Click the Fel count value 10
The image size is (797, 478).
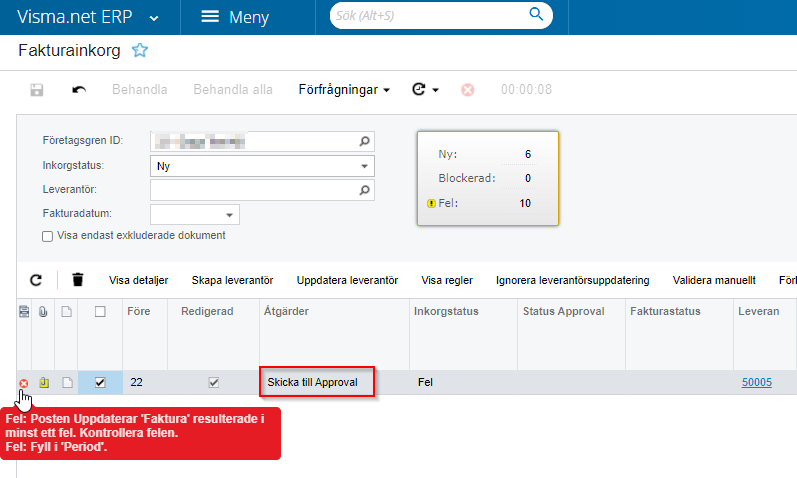click(525, 203)
